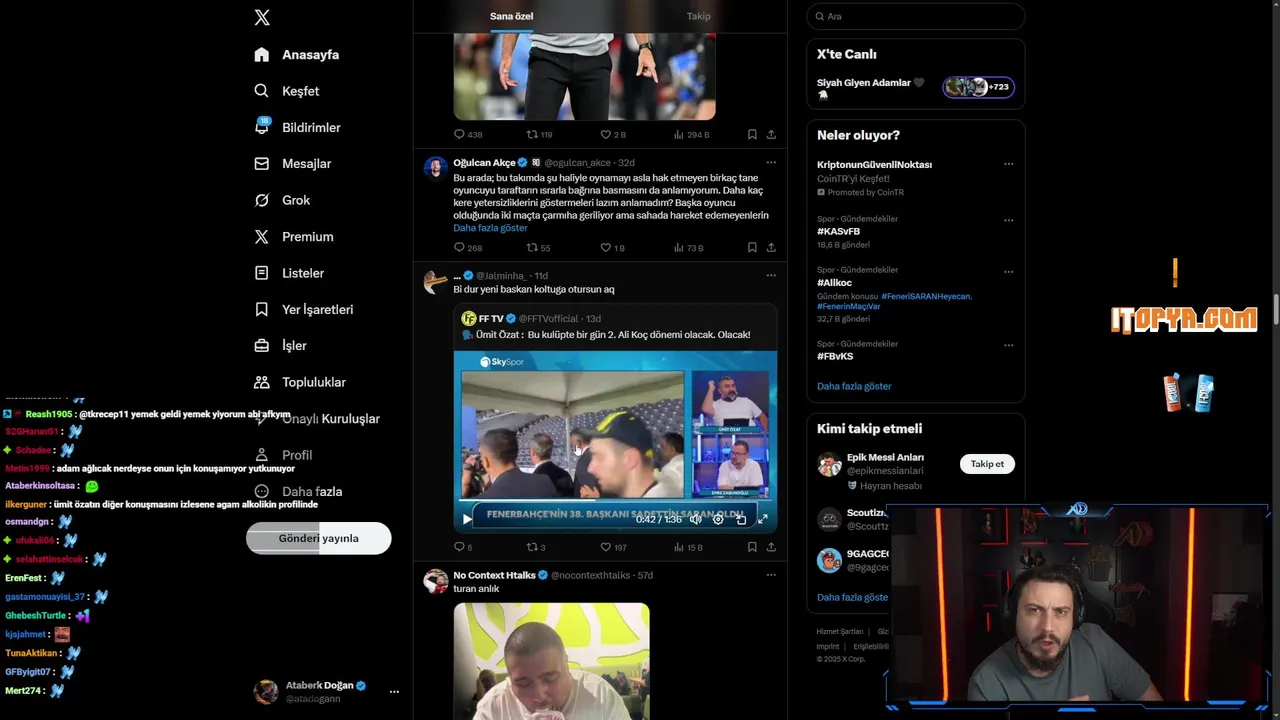
Task: Open more options on No Context Htalks post
Action: point(771,575)
